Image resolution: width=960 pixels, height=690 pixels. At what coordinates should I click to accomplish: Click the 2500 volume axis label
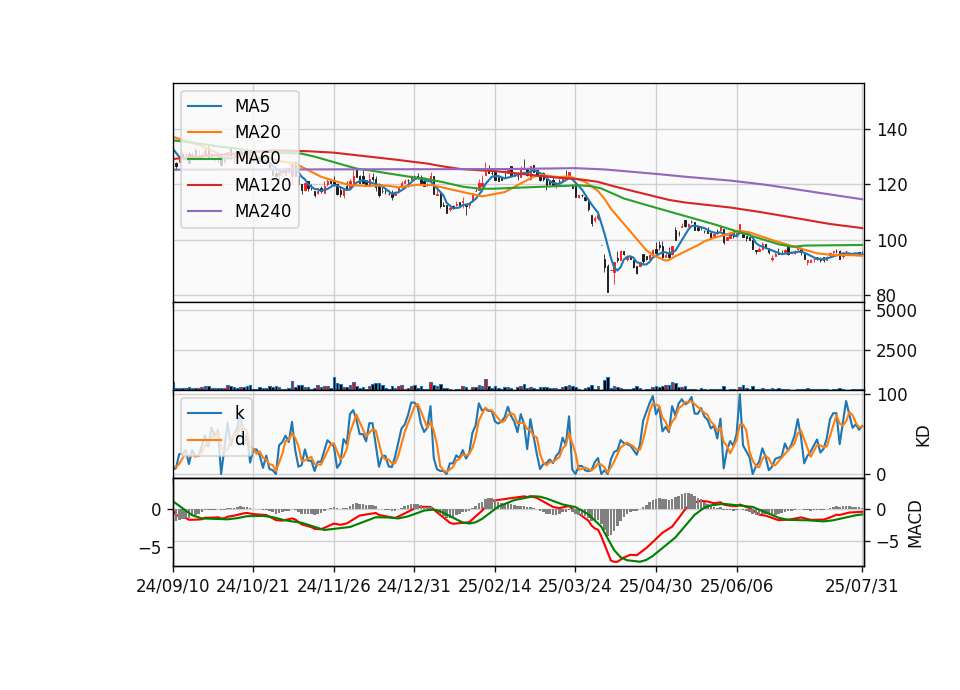(x=897, y=351)
